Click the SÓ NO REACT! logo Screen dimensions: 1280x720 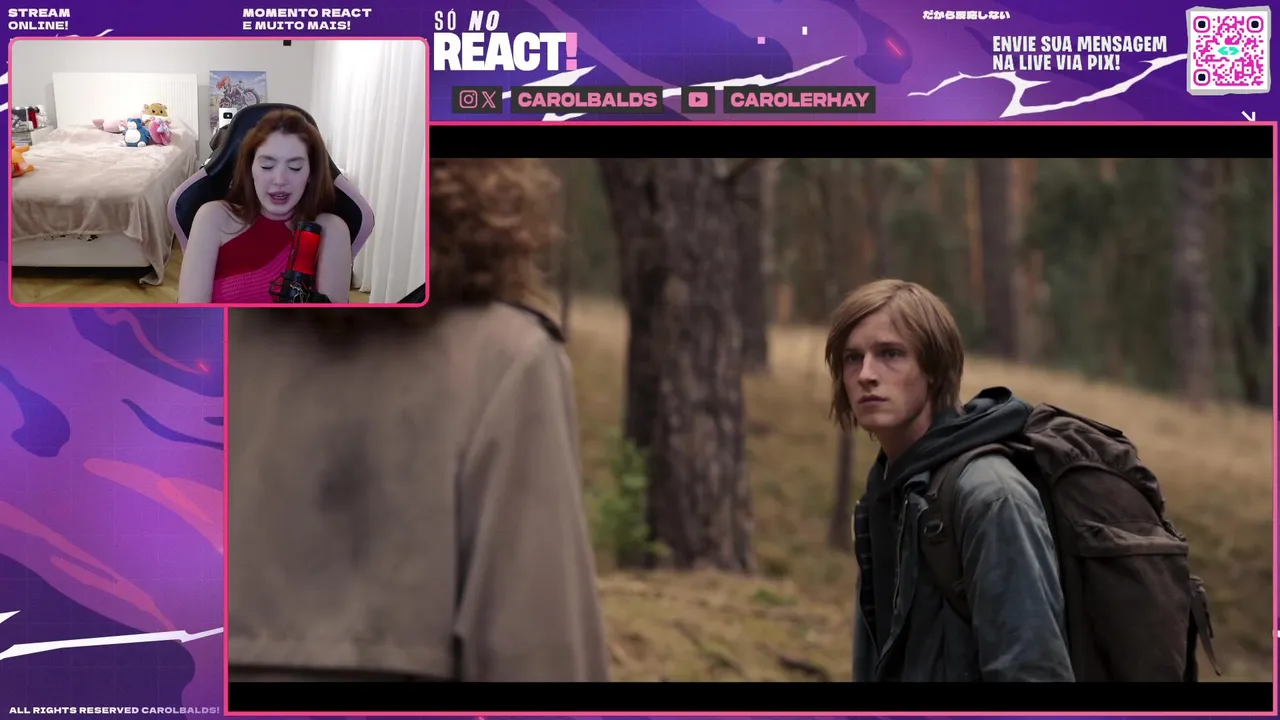coord(505,42)
